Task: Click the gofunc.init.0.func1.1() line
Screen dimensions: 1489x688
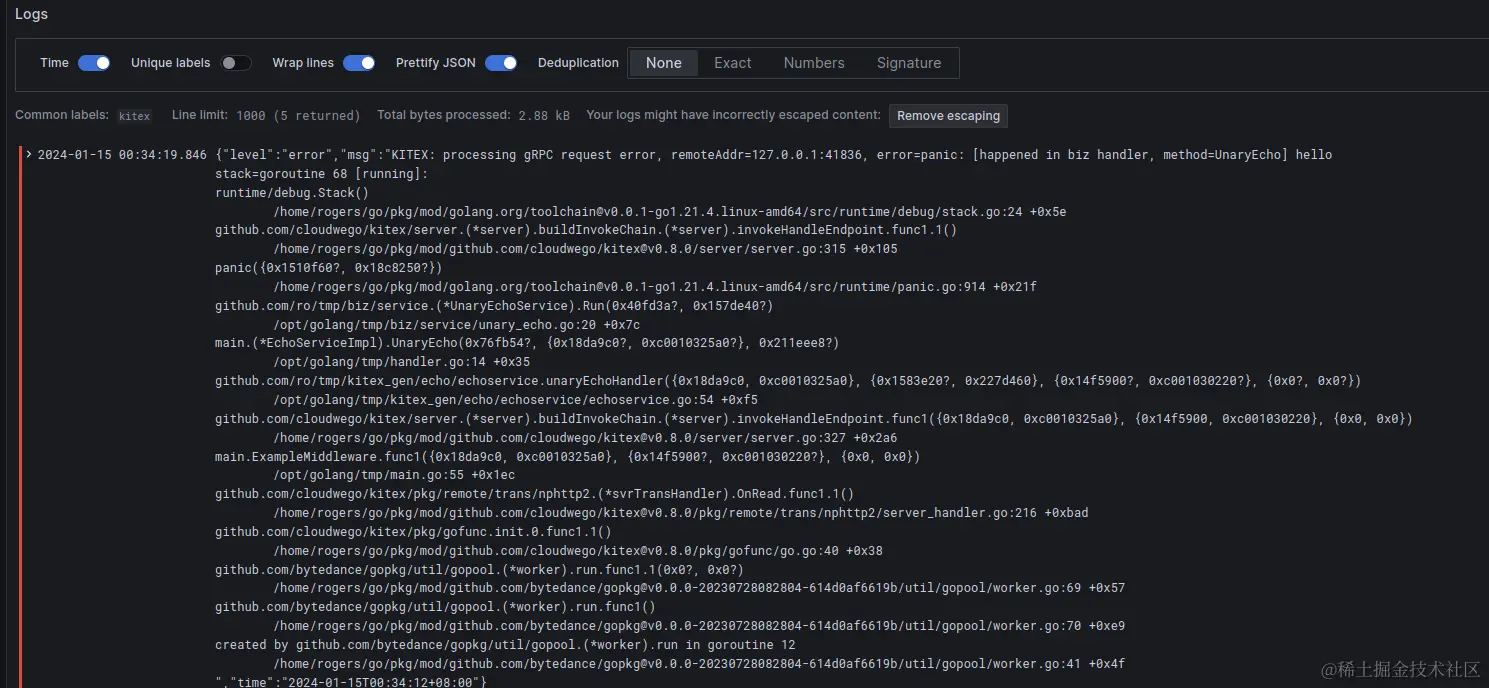Action: pyautogui.click(x=413, y=532)
